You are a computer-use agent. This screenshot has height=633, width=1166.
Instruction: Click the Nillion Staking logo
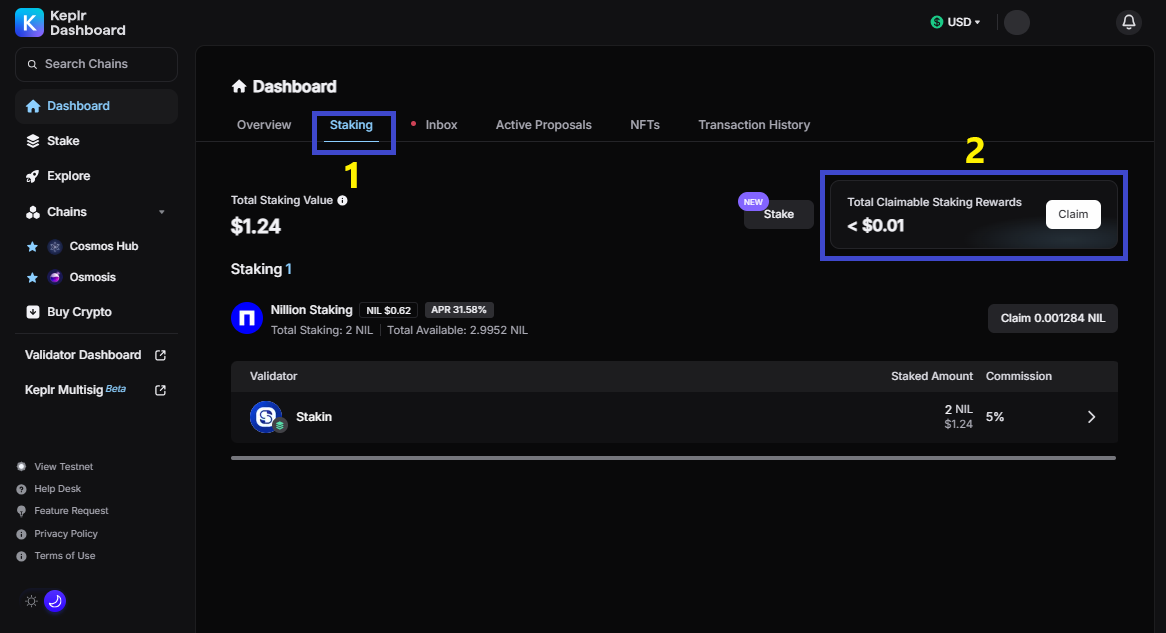coord(247,318)
